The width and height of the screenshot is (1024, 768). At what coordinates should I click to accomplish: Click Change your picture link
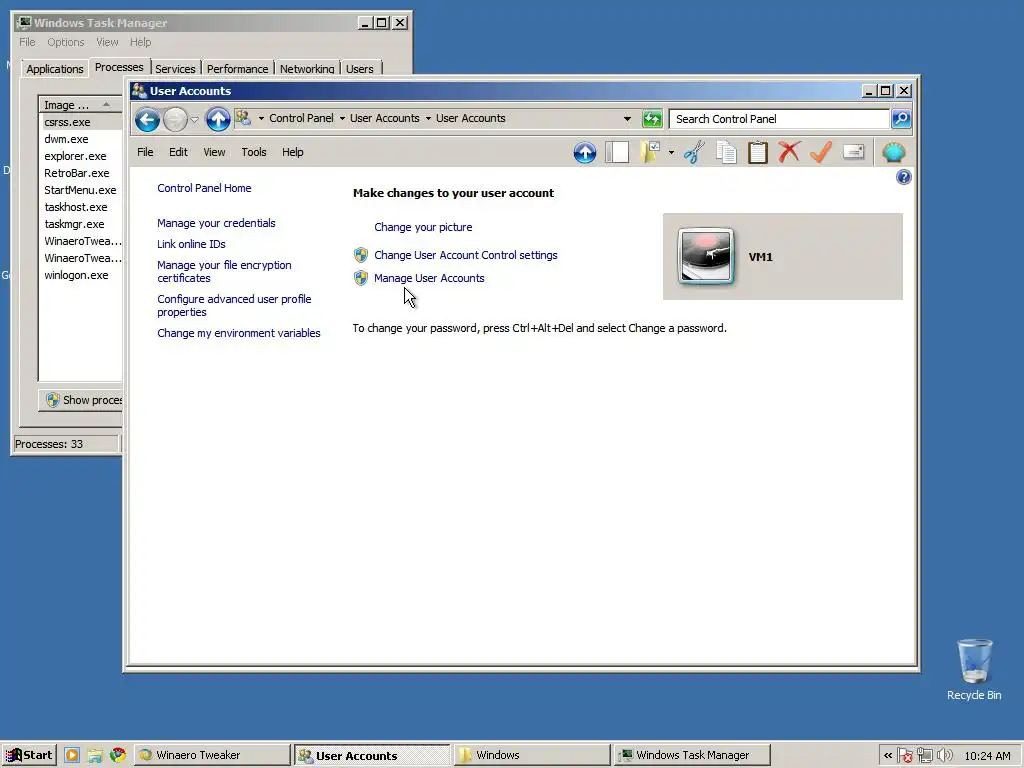423,227
